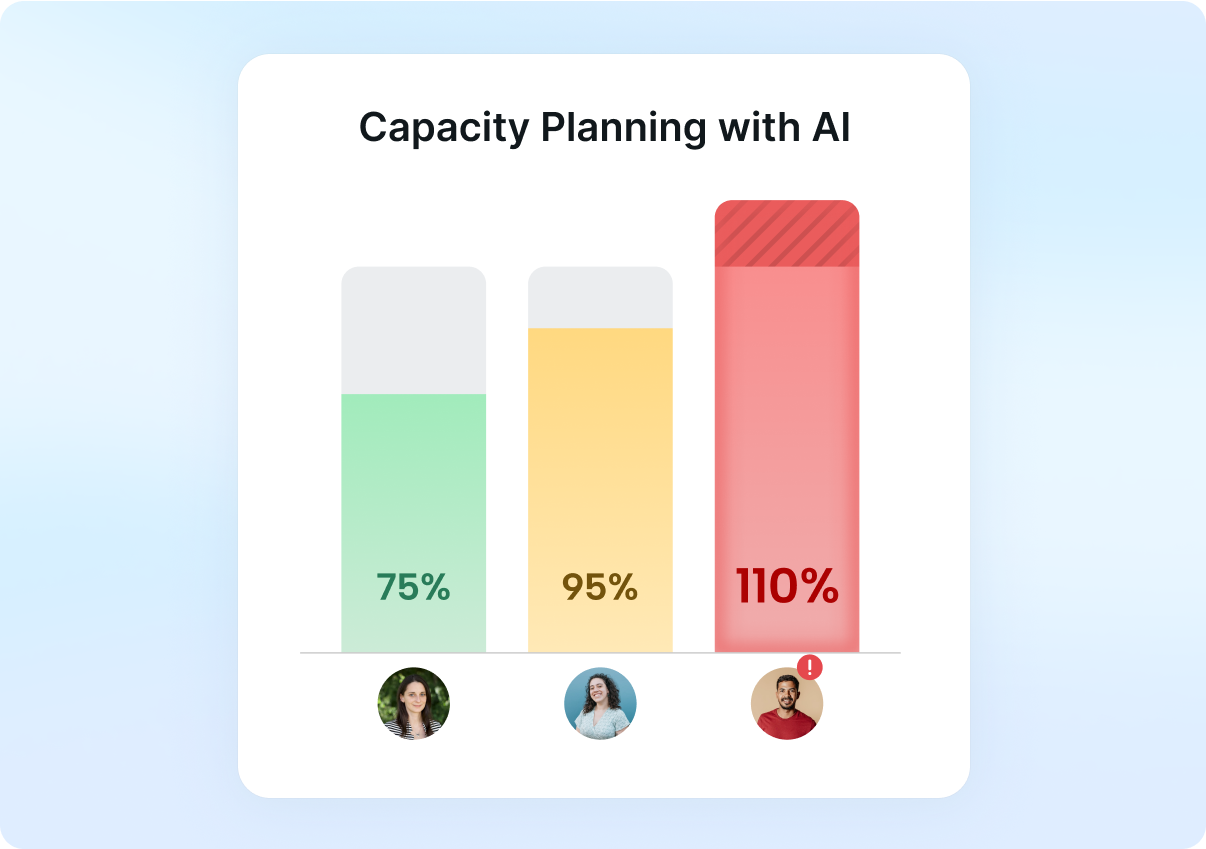1206x849 pixels.
Task: Click the Capacity Planning with AI title
Action: [x=604, y=129]
